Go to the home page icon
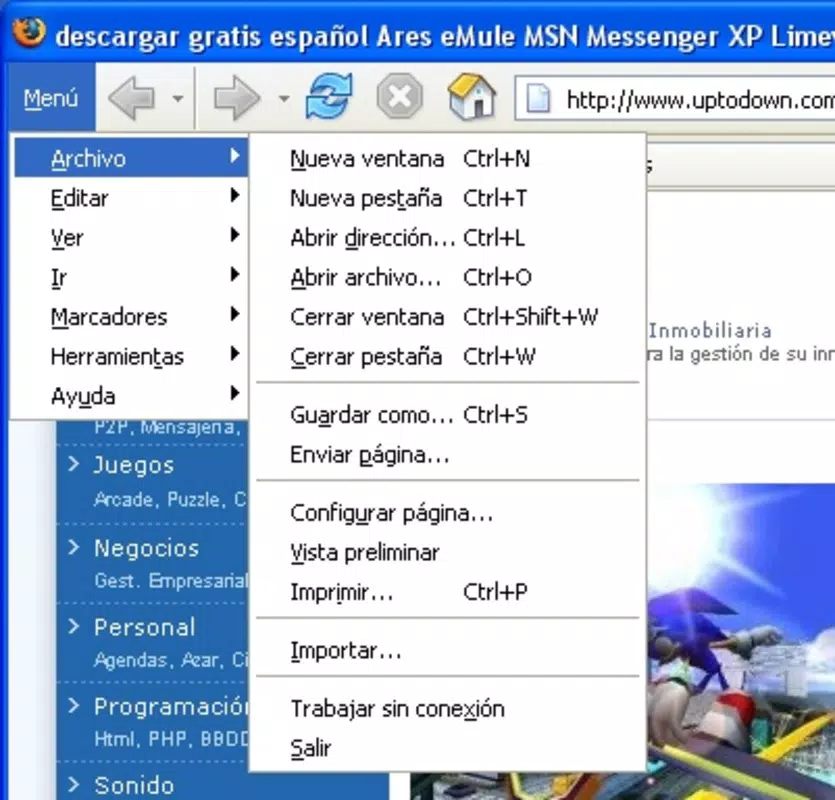Screen dimensions: 835x800 (x=472, y=97)
